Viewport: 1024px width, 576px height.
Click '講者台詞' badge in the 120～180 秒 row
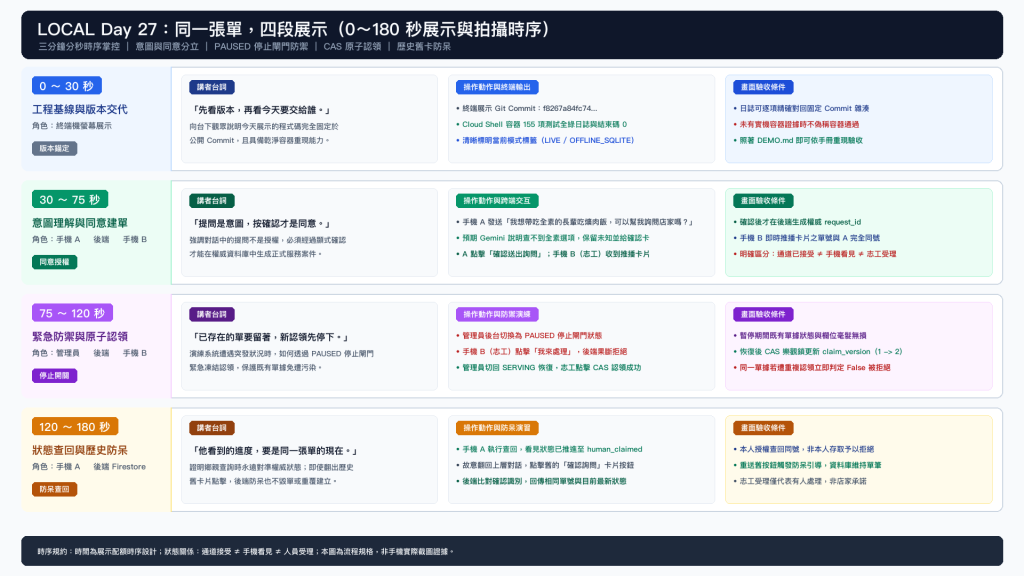(212, 428)
